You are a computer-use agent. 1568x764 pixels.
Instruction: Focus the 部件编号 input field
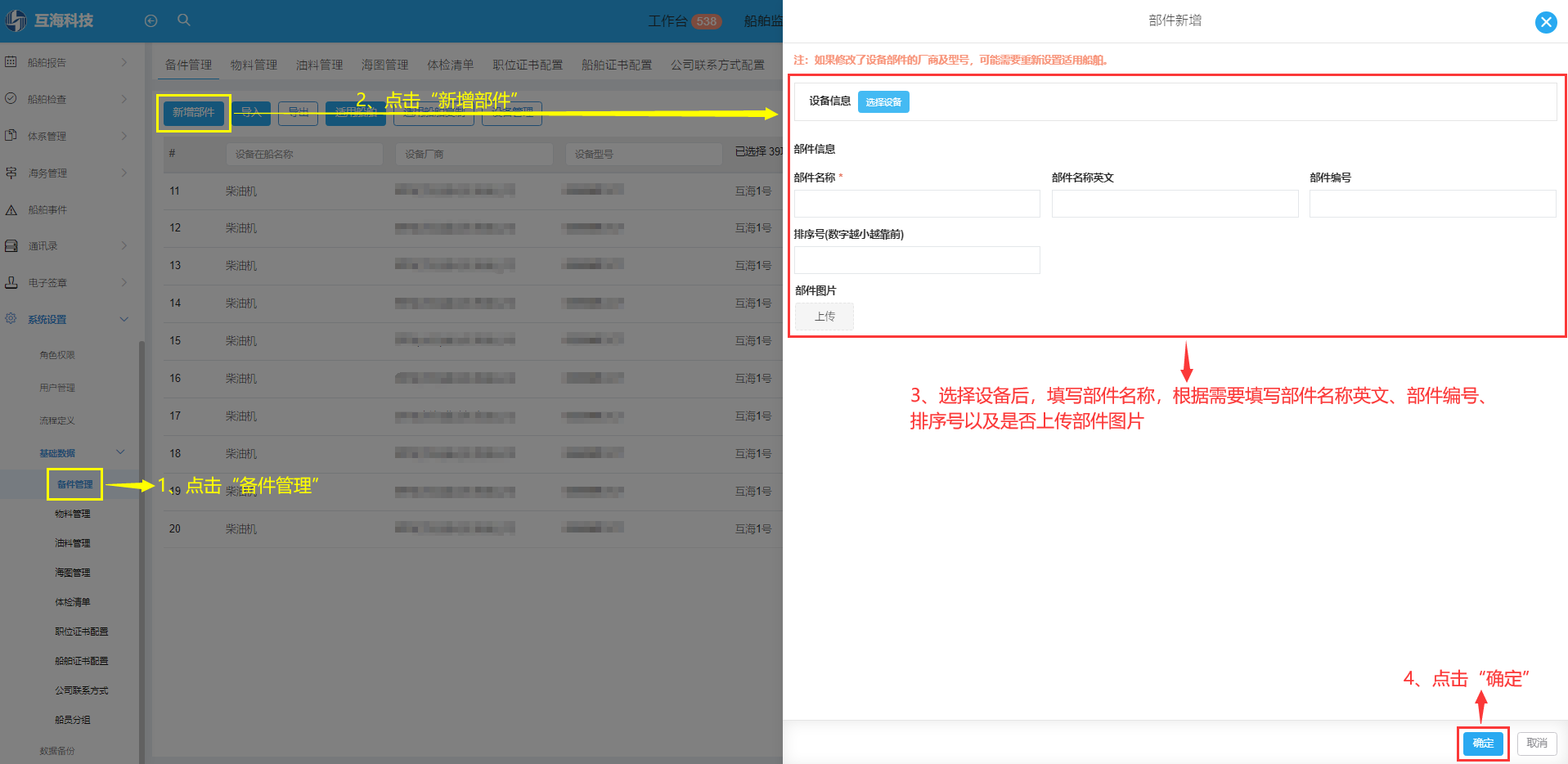1432,204
